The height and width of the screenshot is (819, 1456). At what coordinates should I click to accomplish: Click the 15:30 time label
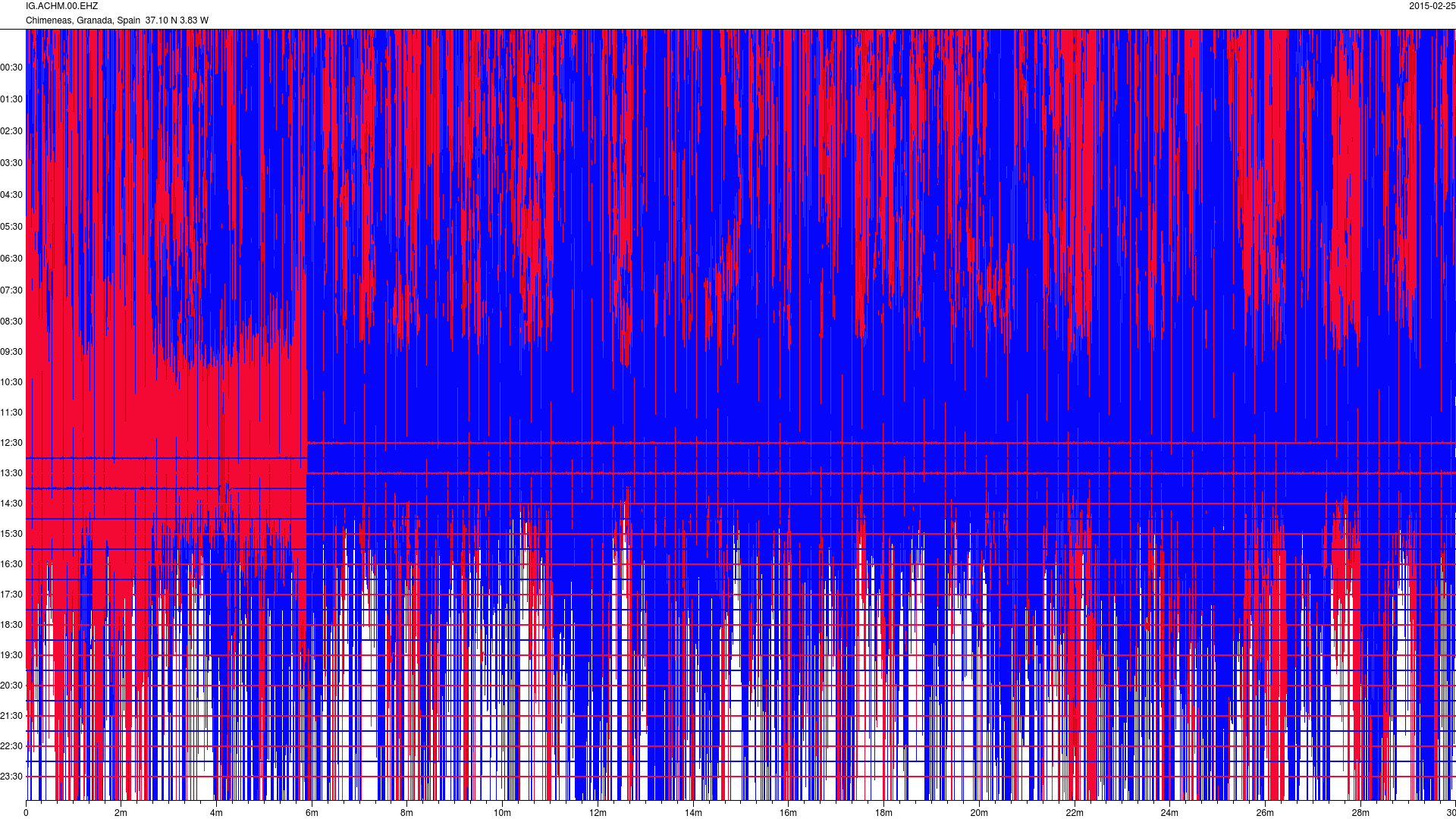(x=11, y=534)
